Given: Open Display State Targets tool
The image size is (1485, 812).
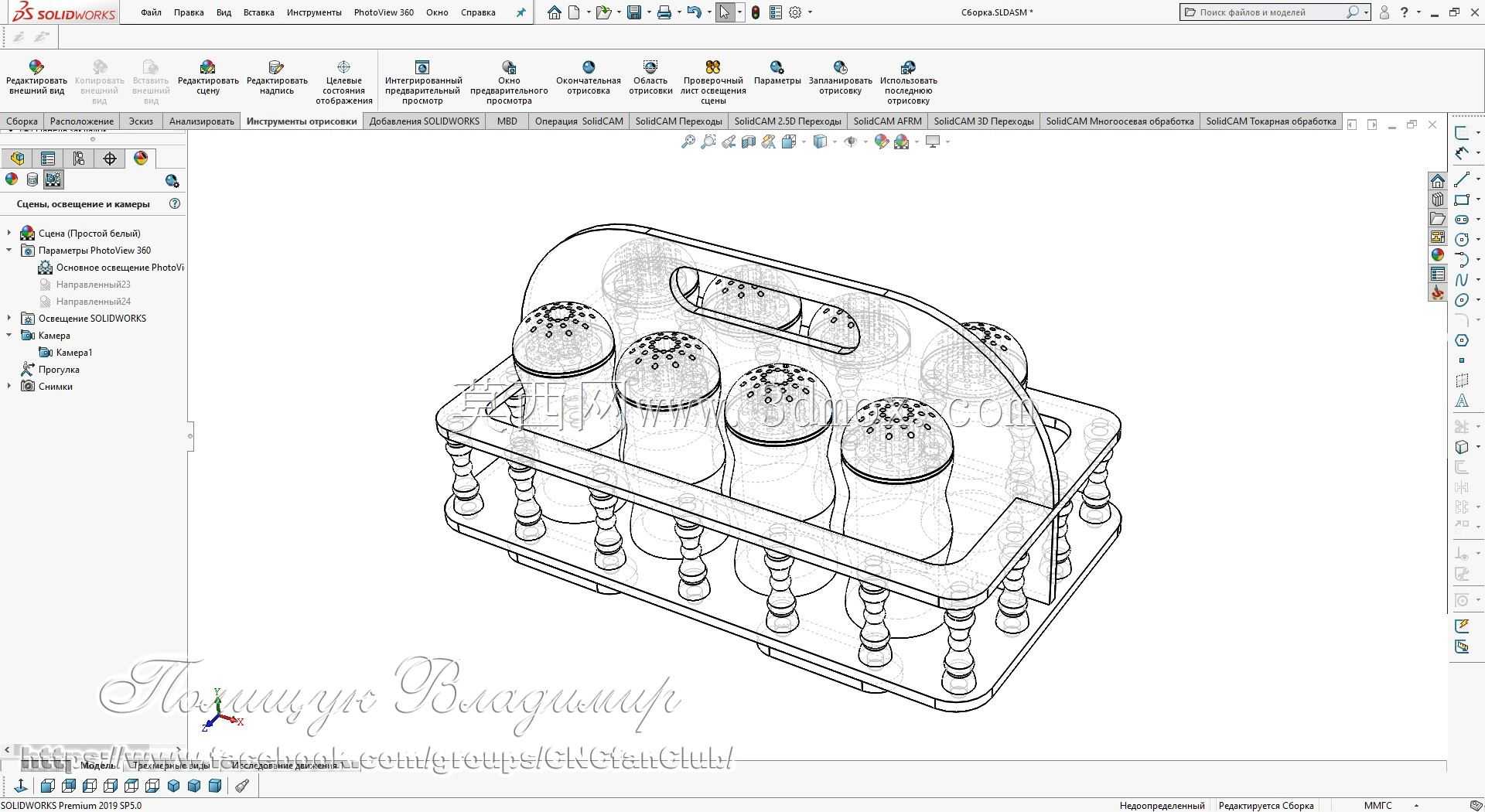Looking at the screenshot, I should pos(344,67).
